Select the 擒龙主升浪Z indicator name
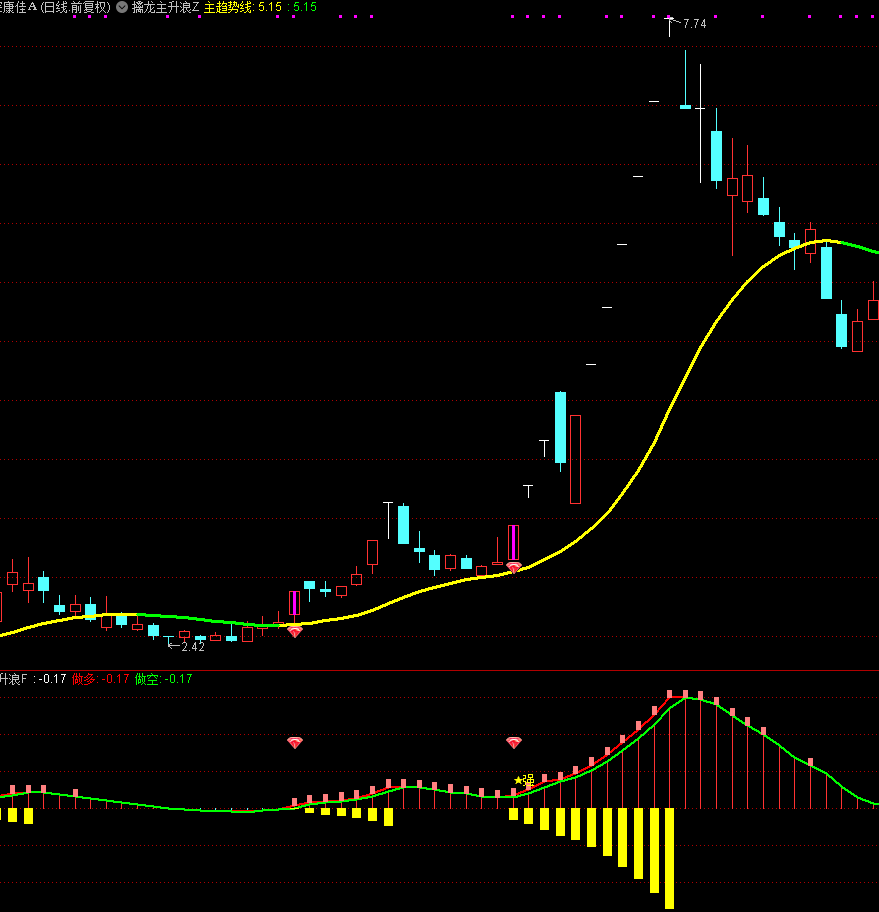 [x=165, y=7]
